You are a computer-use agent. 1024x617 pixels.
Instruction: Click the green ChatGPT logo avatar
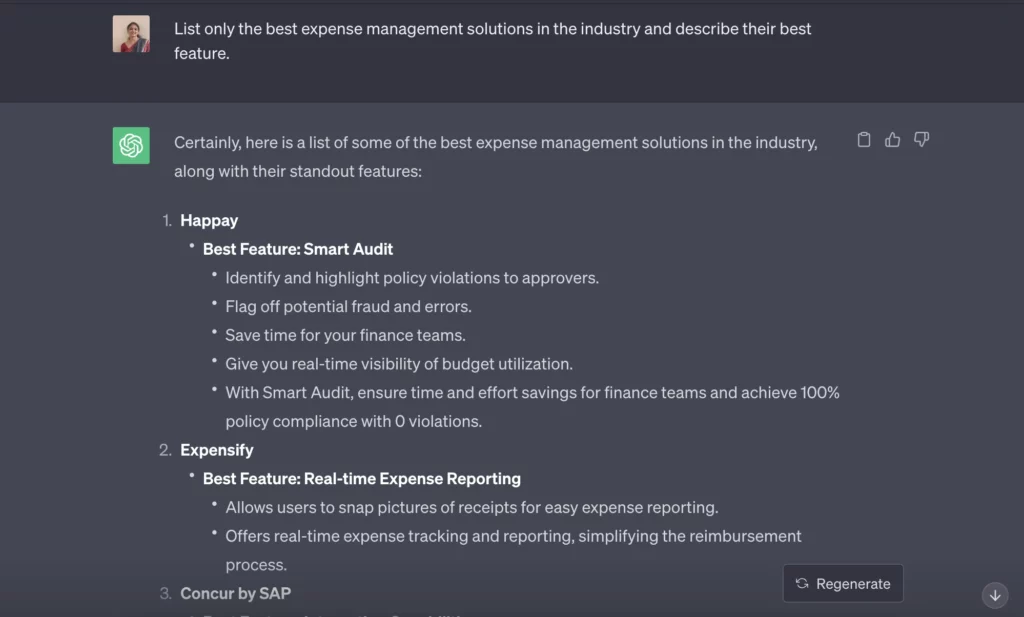tap(131, 146)
